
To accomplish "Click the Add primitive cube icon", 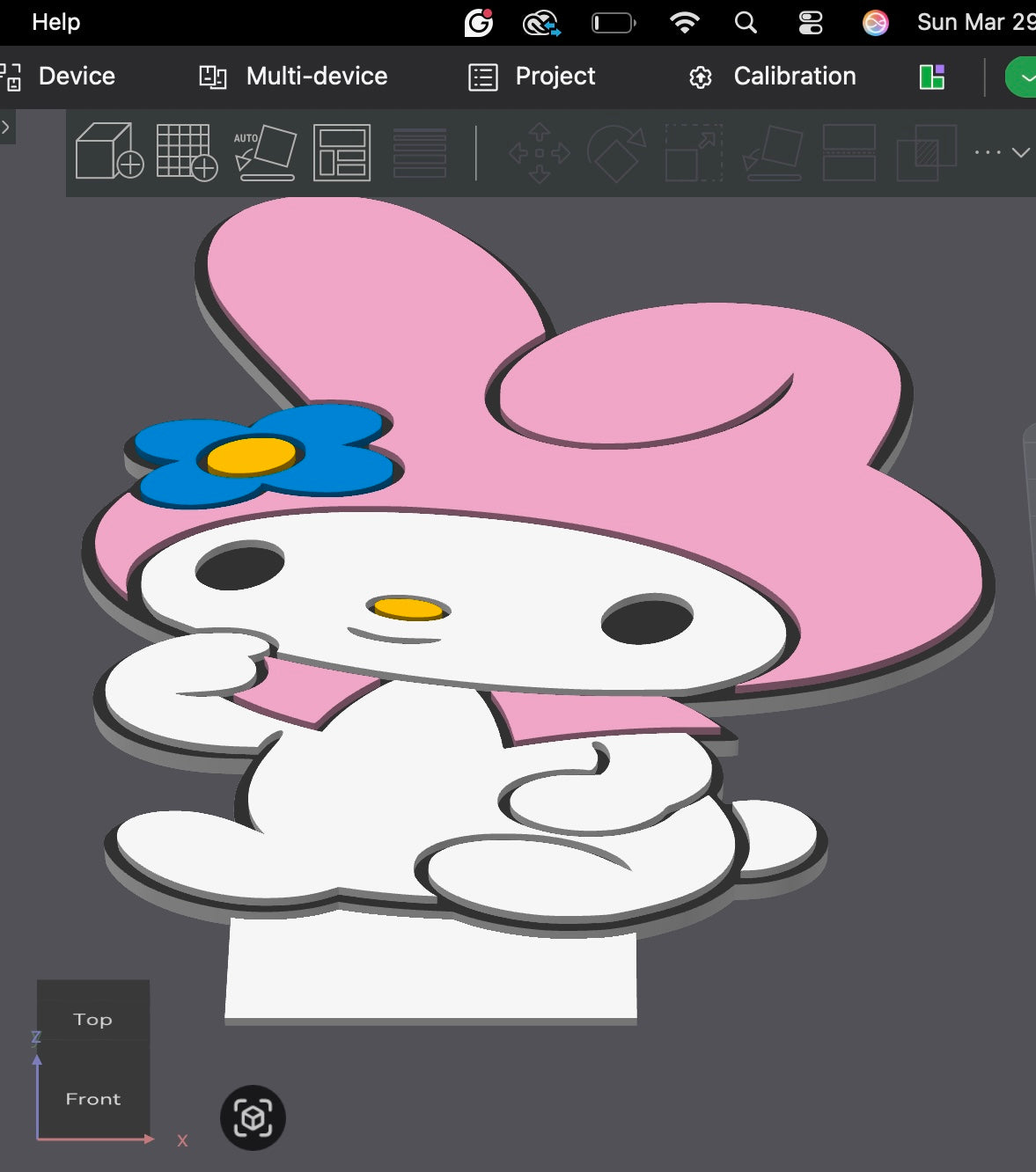I will click(x=109, y=151).
